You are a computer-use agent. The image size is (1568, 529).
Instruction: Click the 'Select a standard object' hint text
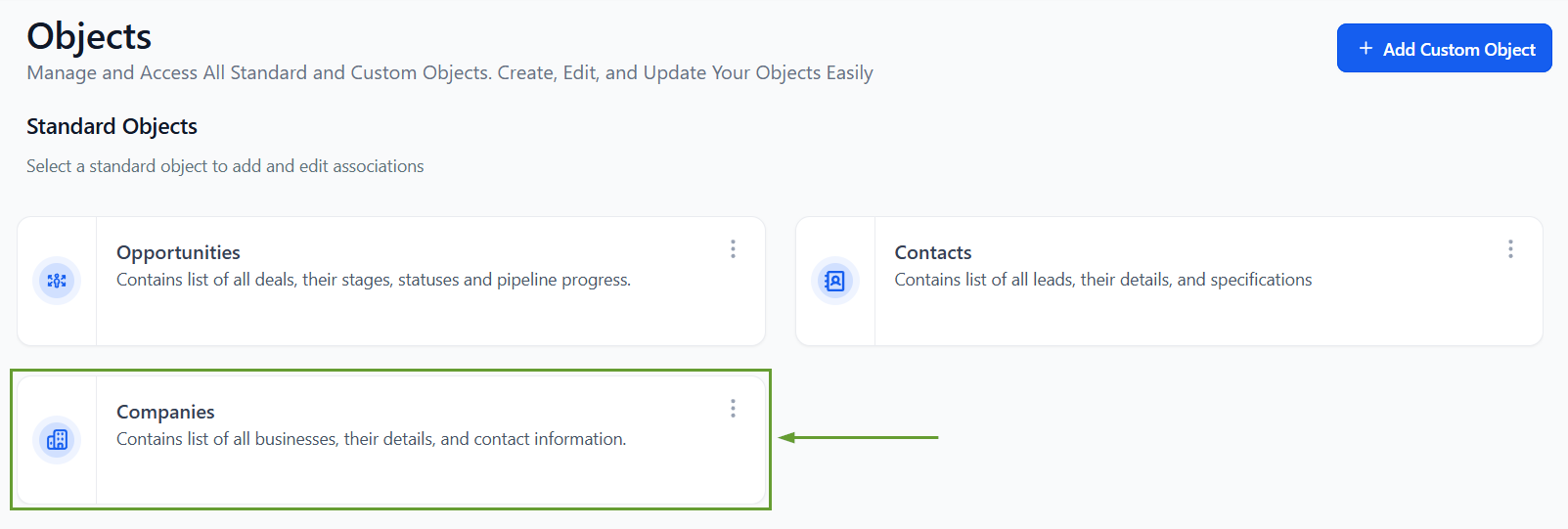click(225, 166)
